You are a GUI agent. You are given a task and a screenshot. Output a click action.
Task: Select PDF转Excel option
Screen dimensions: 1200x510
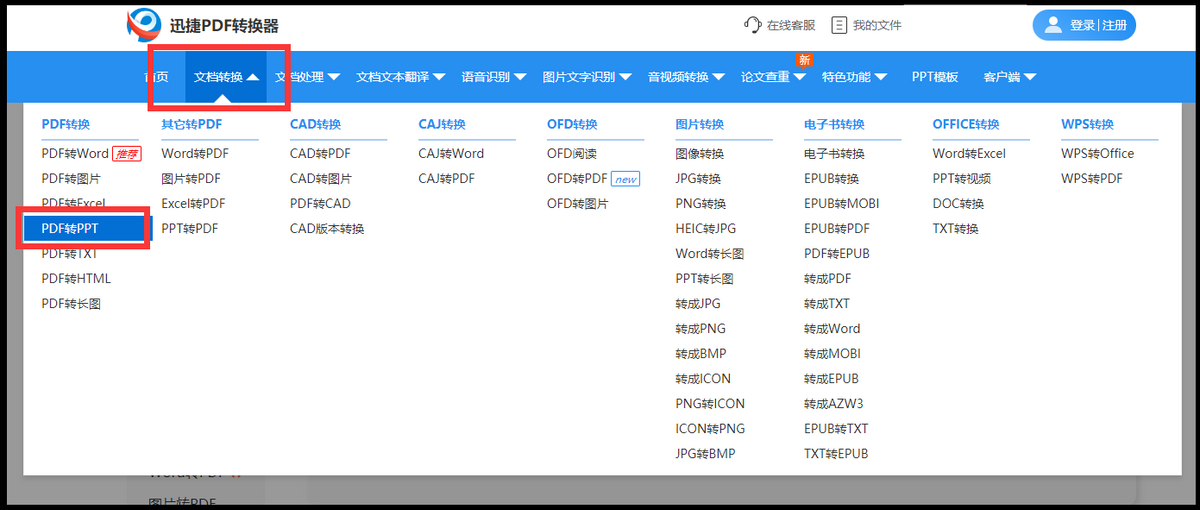(x=73, y=204)
